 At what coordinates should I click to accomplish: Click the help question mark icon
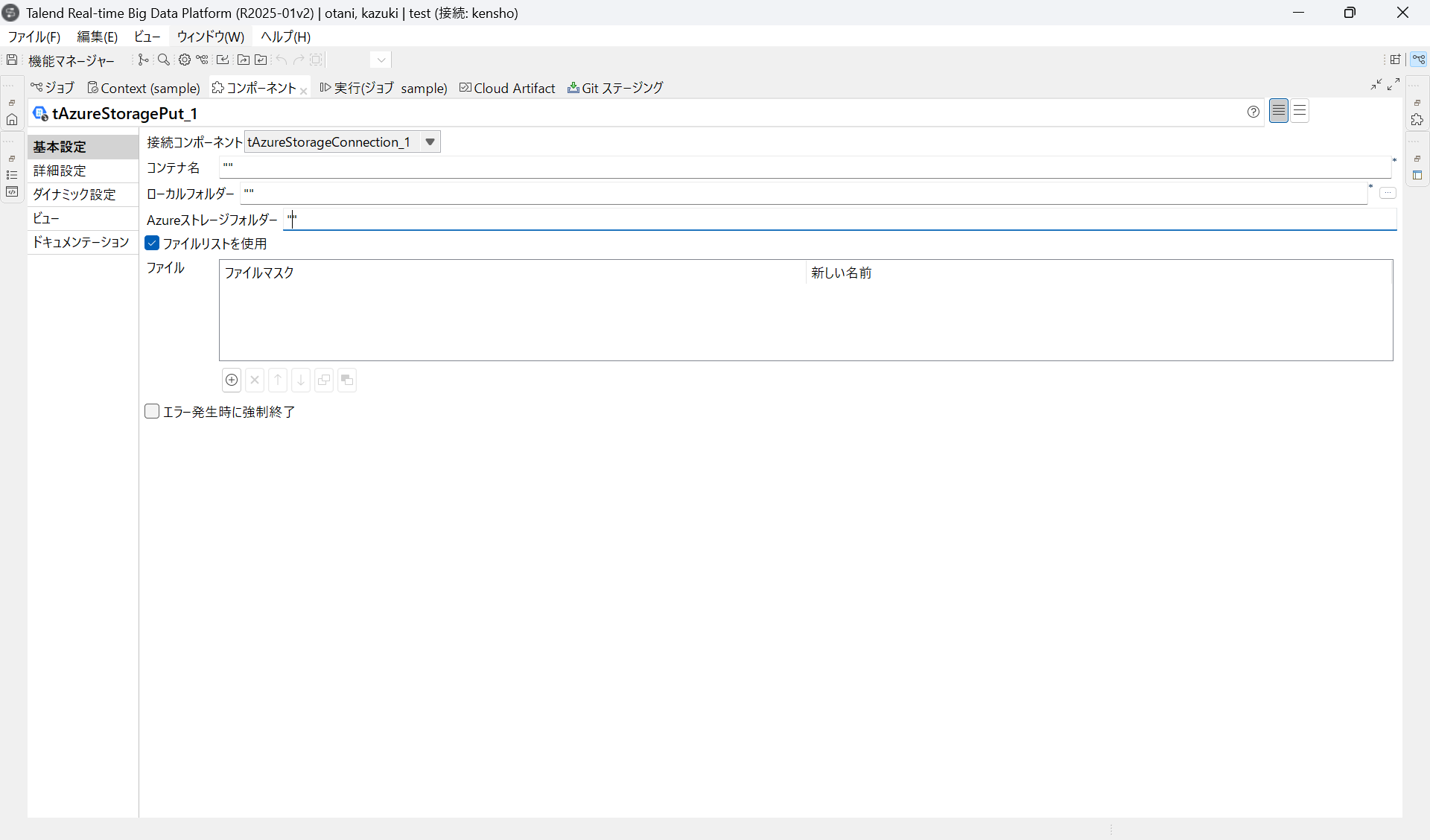[1253, 112]
